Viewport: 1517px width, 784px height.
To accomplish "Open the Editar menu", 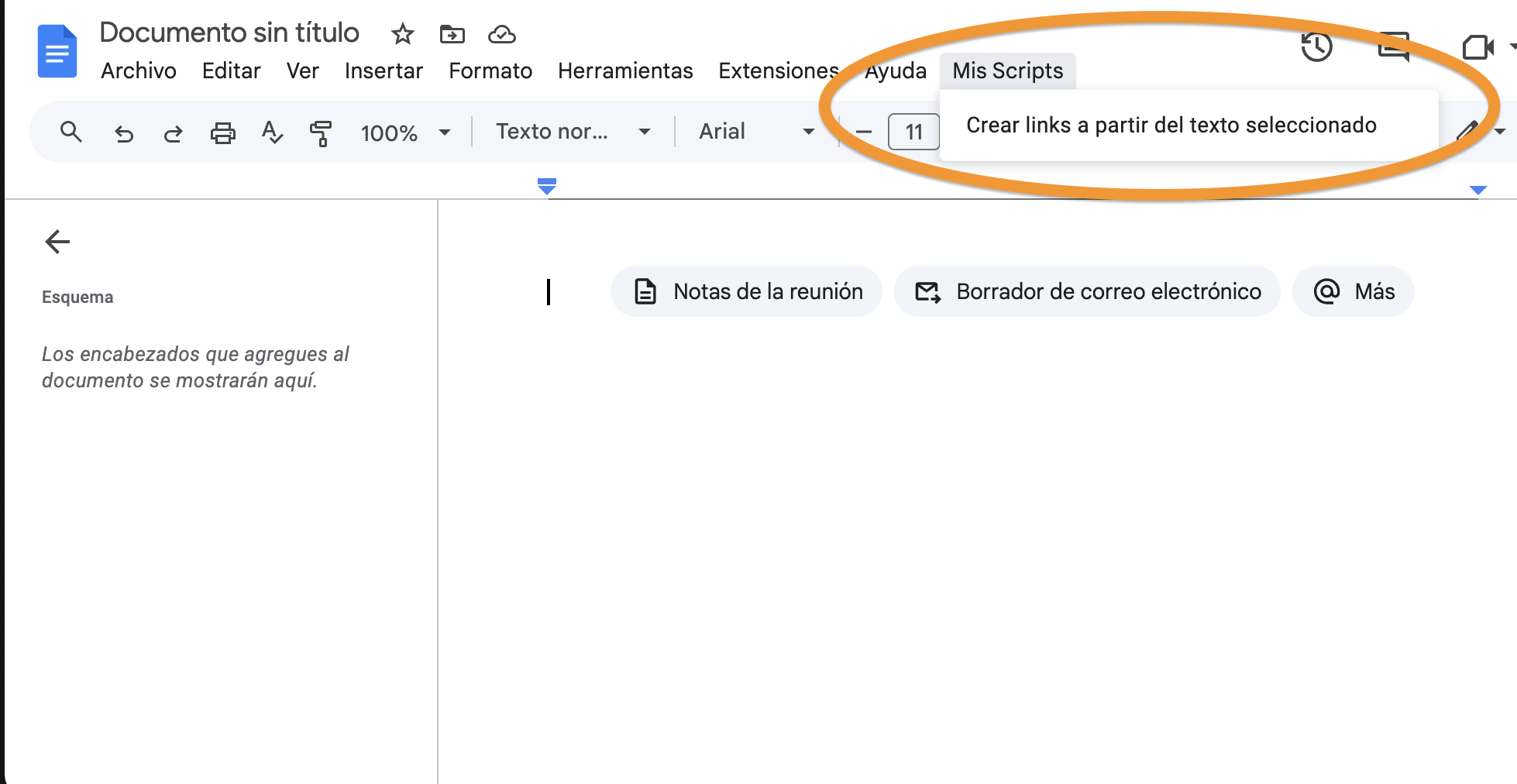I will point(231,70).
